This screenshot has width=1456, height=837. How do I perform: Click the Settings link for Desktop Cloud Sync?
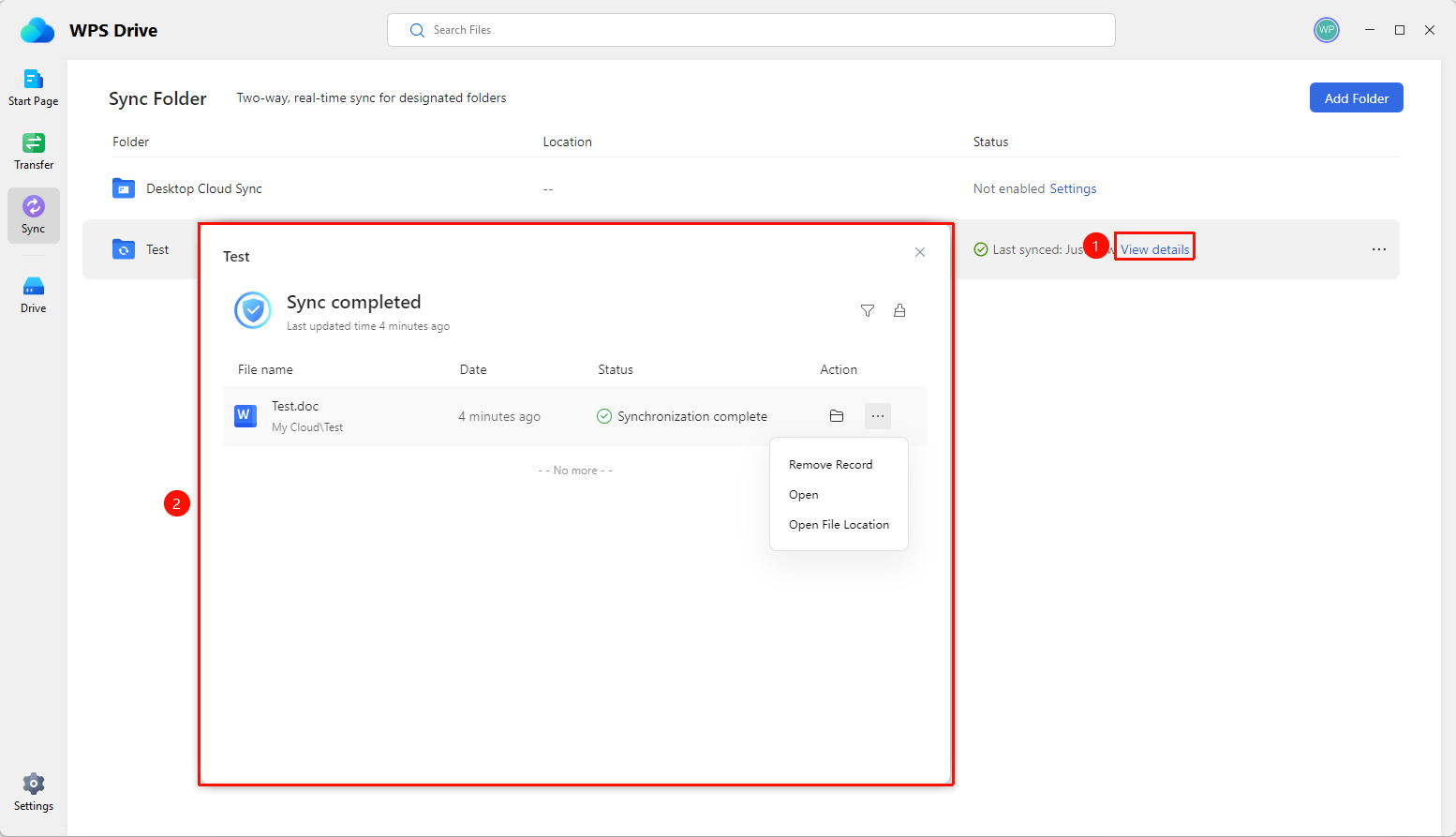(1073, 188)
